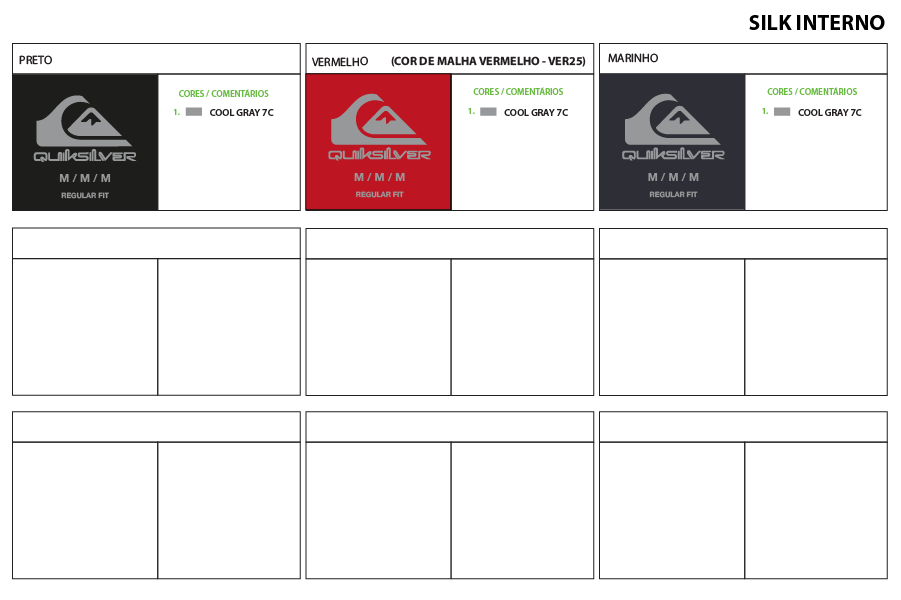The width and height of the screenshot is (901, 600).
Task: Click the Quiksilver logo on navy label
Action: [x=673, y=128]
